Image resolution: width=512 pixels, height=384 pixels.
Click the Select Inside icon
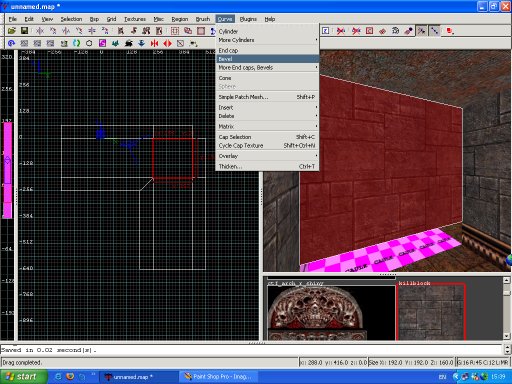pyautogui.click(x=159, y=31)
